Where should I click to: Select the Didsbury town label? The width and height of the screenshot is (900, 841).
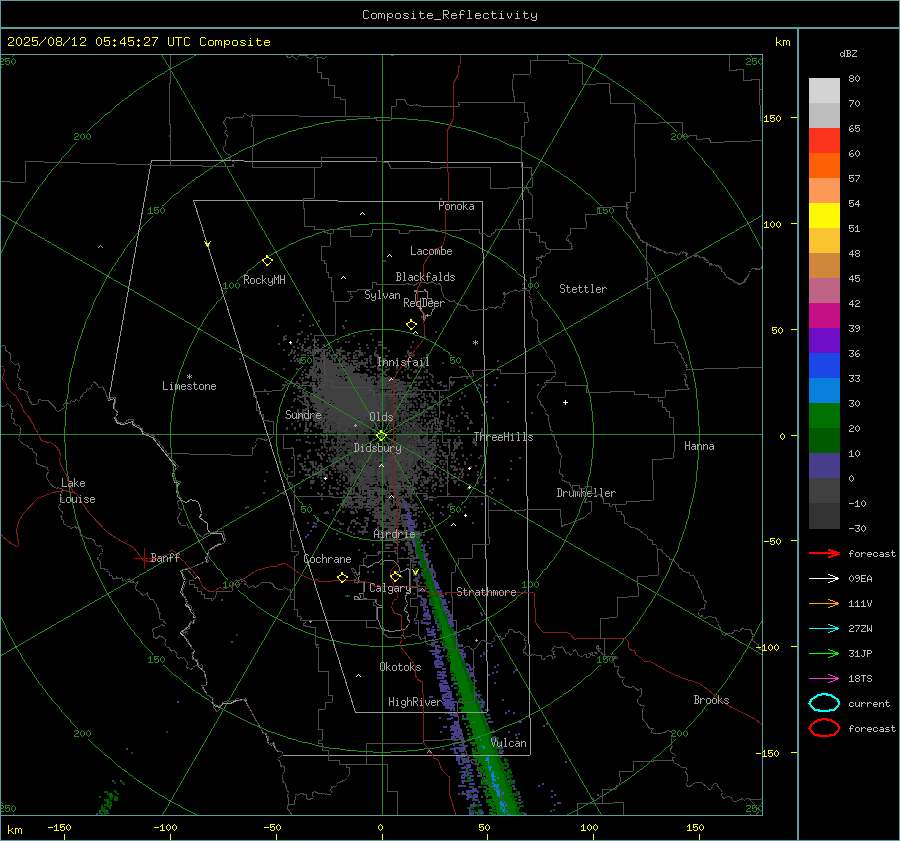click(x=377, y=448)
